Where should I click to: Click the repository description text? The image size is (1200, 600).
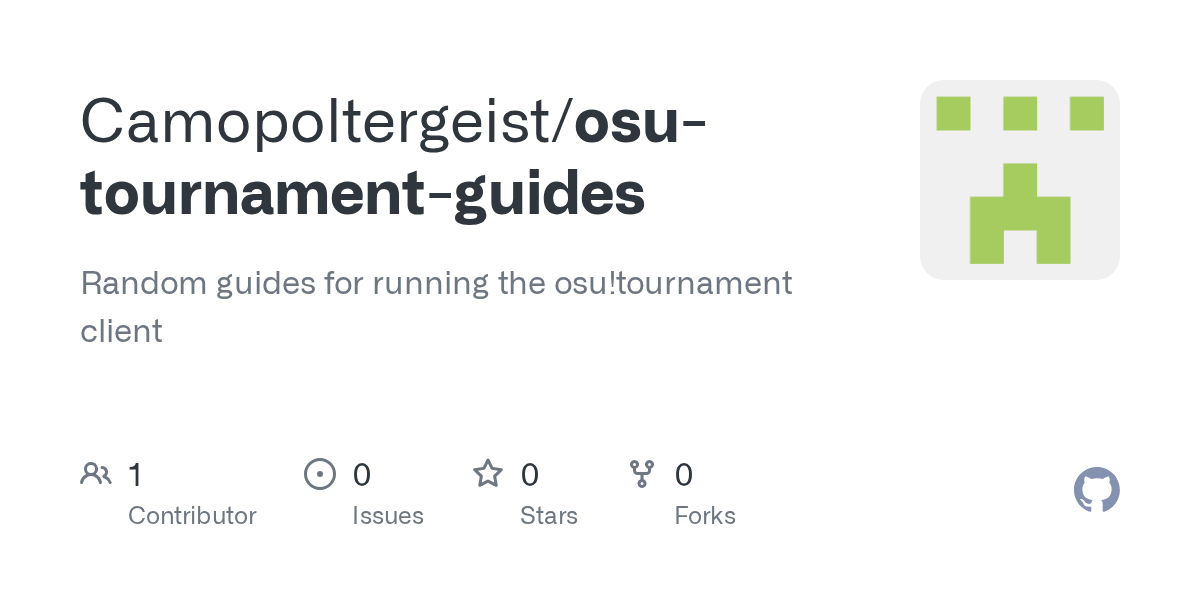point(436,307)
